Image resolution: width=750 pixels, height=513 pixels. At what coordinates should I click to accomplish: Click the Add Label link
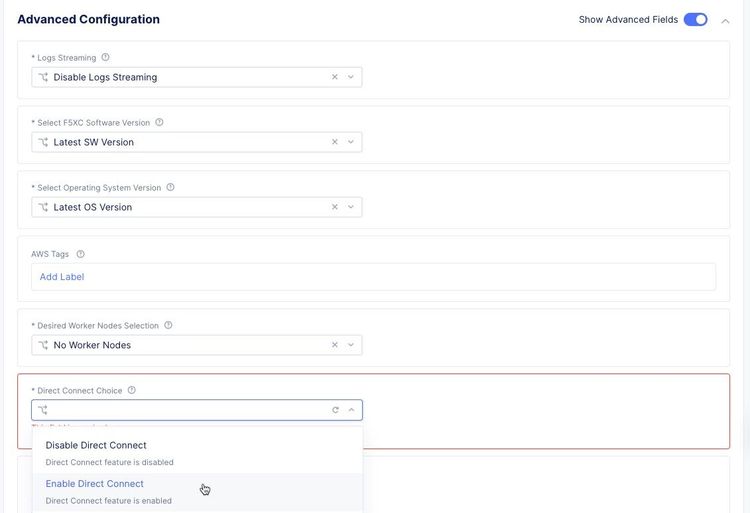click(62, 277)
